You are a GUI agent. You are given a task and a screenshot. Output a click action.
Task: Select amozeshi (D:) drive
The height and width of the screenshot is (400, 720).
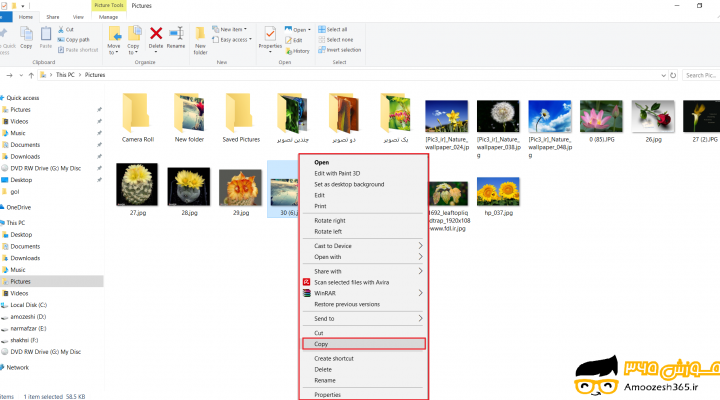28,317
